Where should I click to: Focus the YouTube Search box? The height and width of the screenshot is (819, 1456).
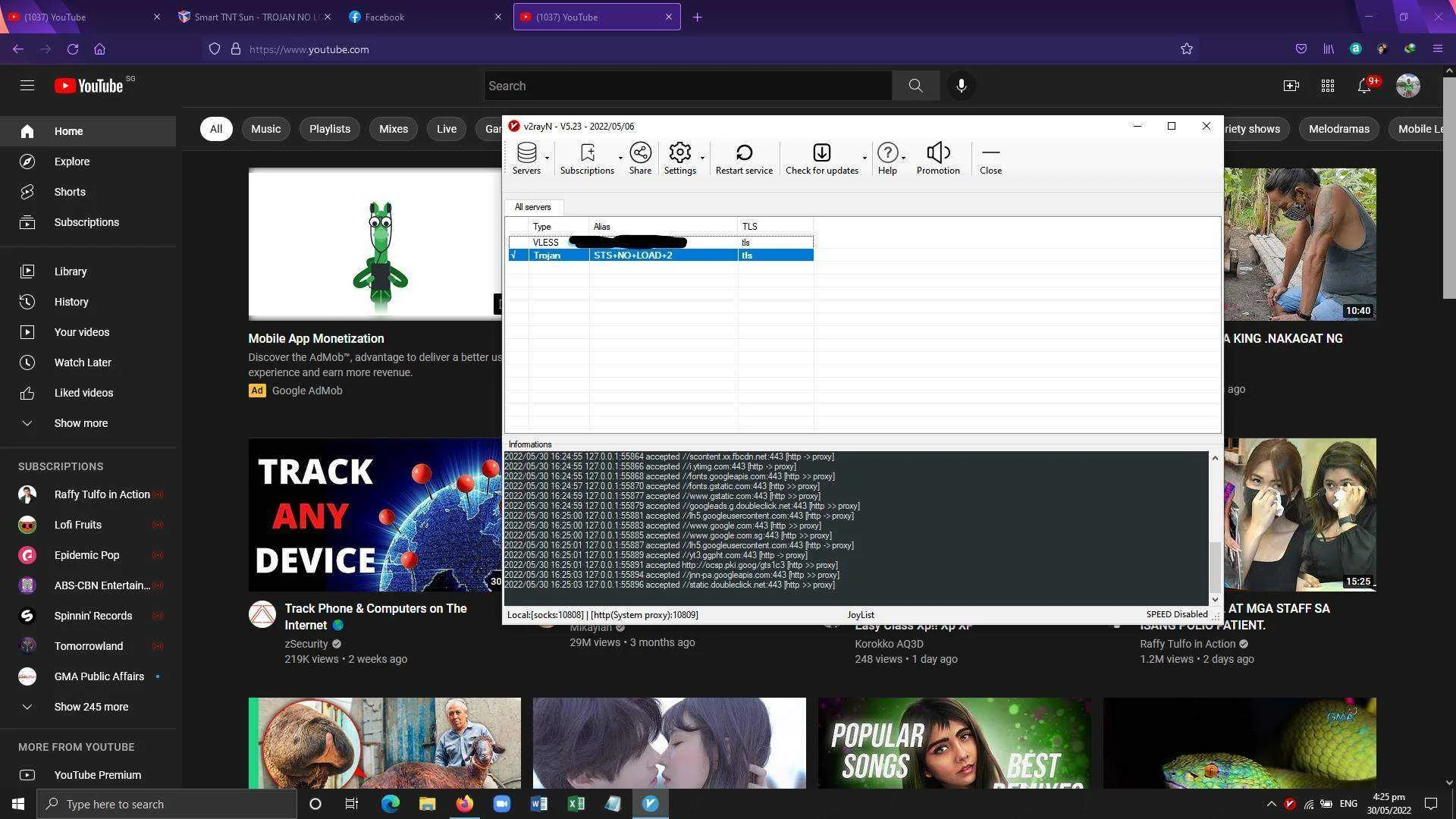coord(687,86)
